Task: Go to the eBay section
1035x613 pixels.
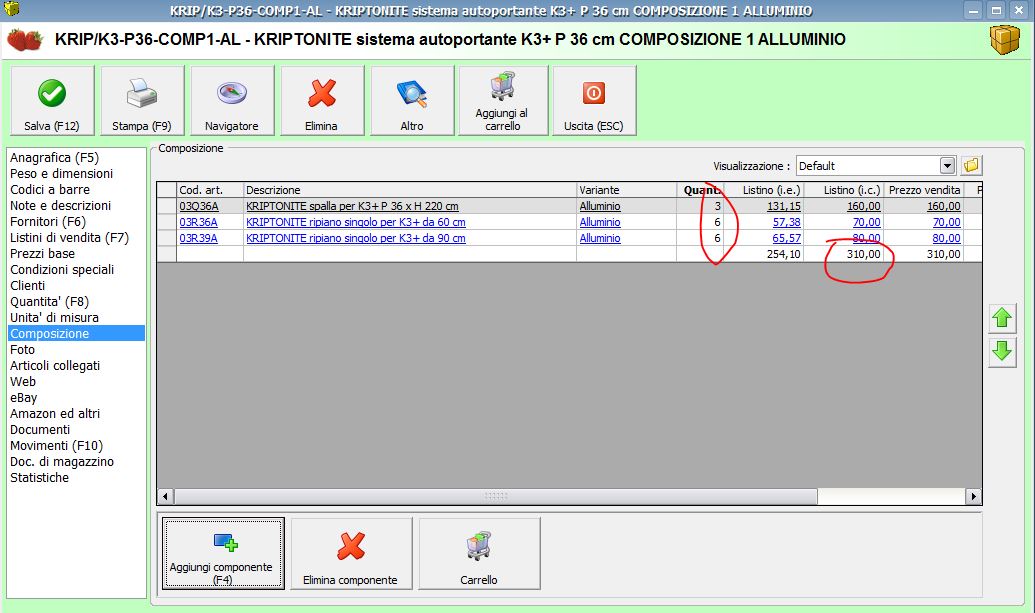Action: (x=24, y=397)
